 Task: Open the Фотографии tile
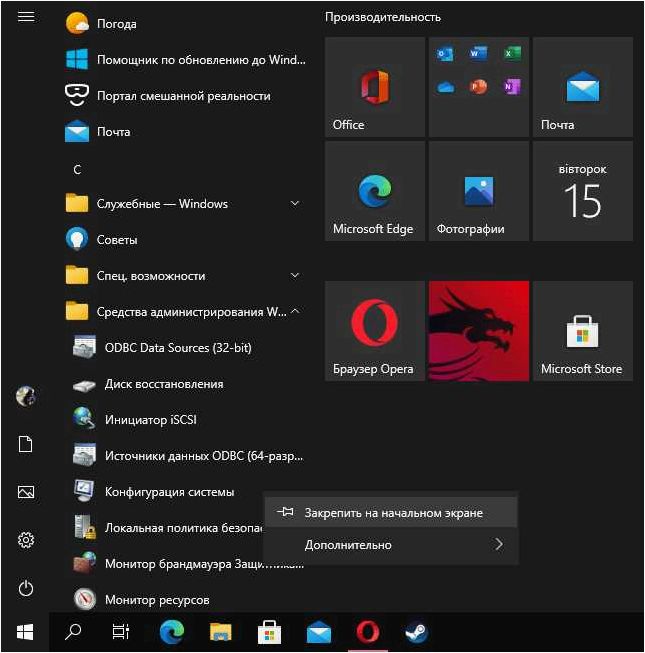tap(479, 191)
